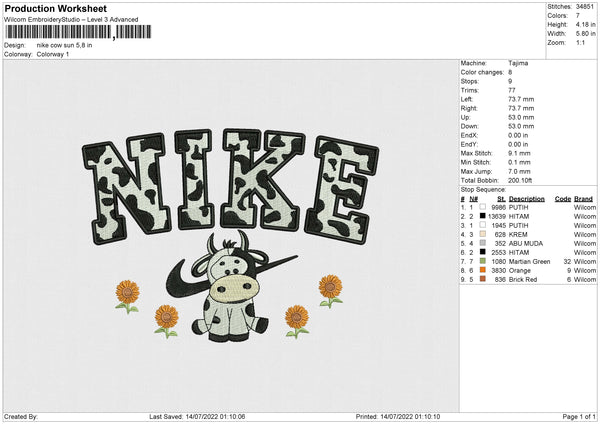Click design name 'nike cow sun 5,8 in'
This screenshot has height=424, width=600.
pyautogui.click(x=64, y=45)
